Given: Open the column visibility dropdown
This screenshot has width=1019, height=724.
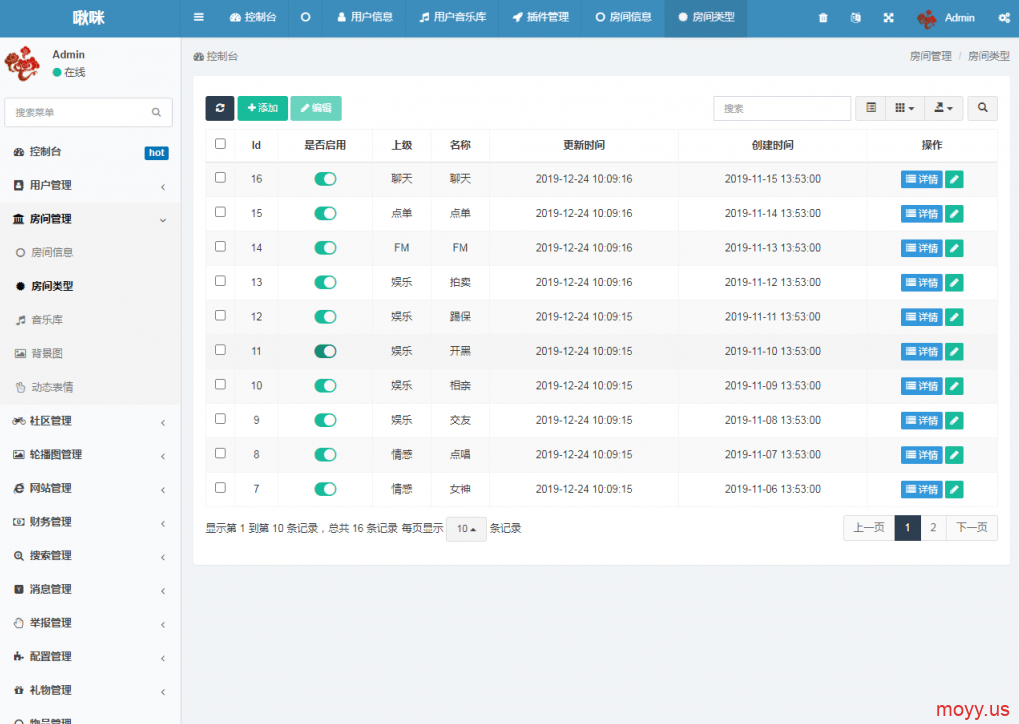Looking at the screenshot, I should pyautogui.click(x=905, y=108).
